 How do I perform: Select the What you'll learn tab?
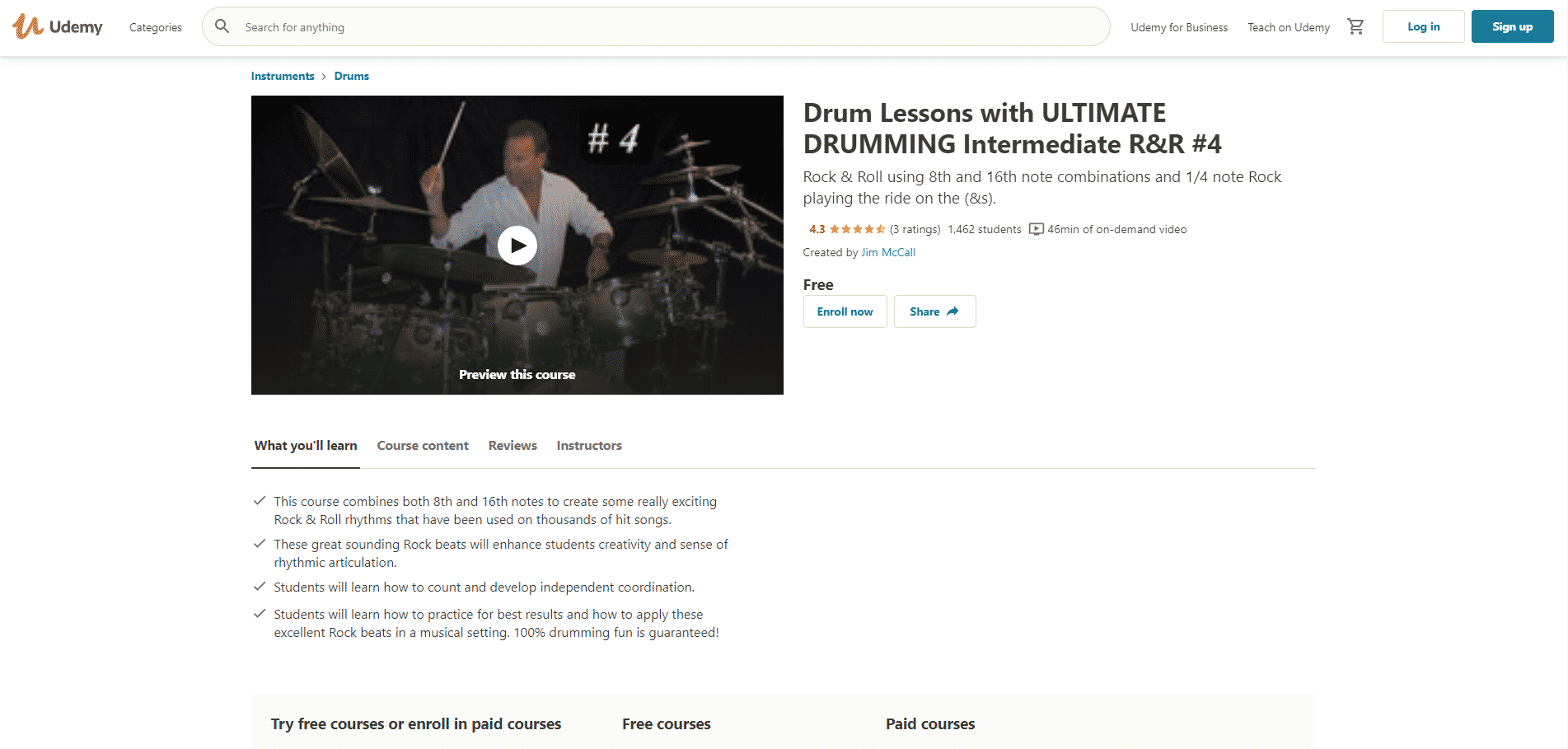(306, 446)
